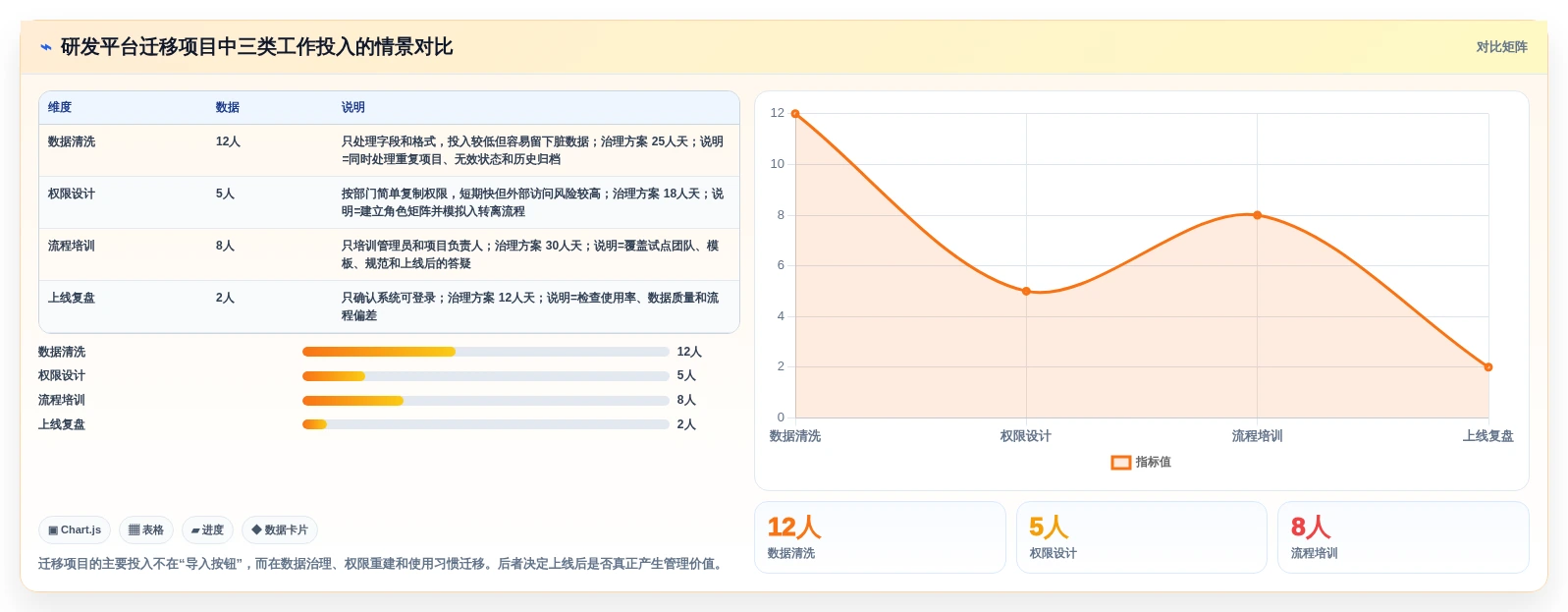
Task: Open the 8人 流程培训 data card
Action: (1403, 537)
